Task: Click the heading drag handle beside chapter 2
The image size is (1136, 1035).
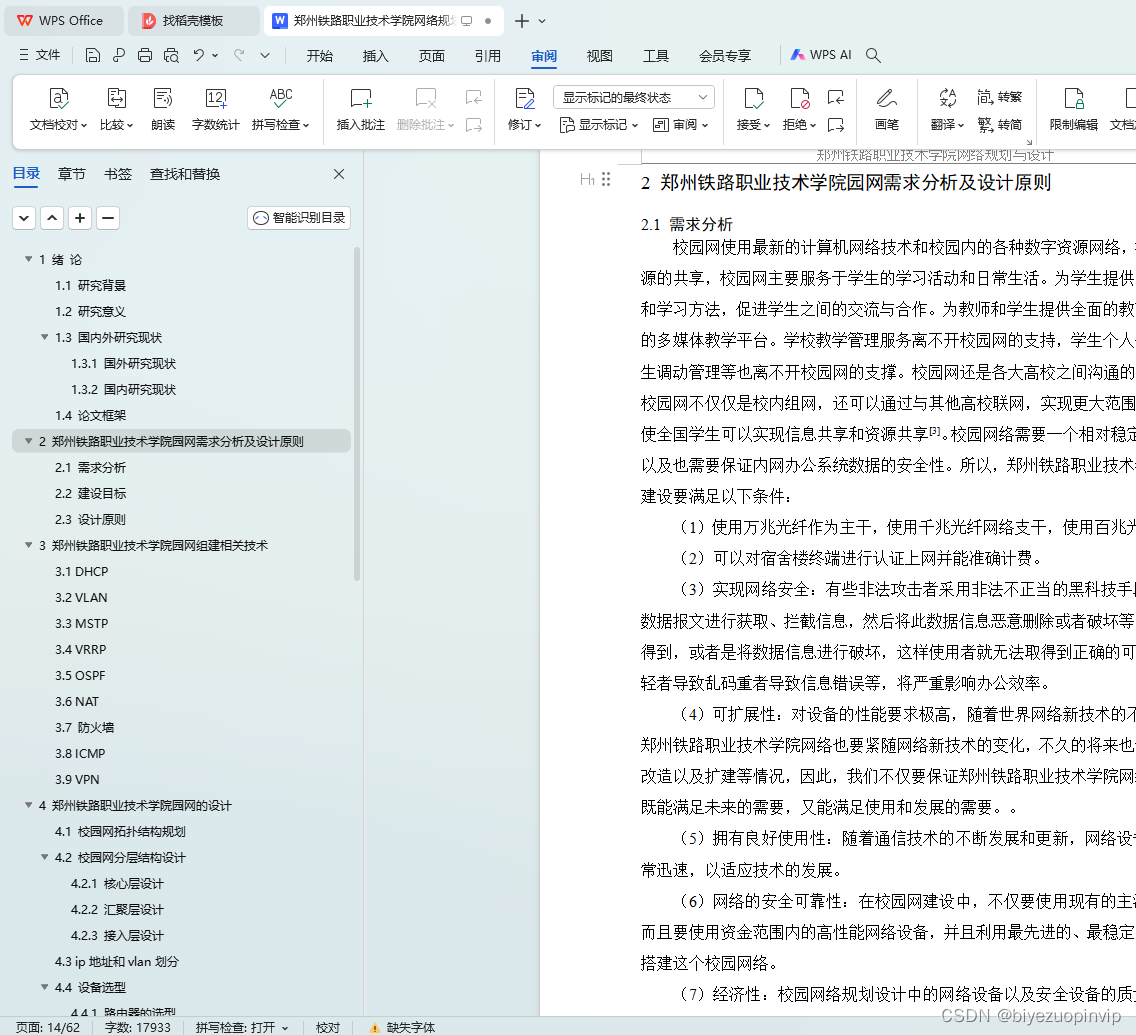Action: click(606, 179)
